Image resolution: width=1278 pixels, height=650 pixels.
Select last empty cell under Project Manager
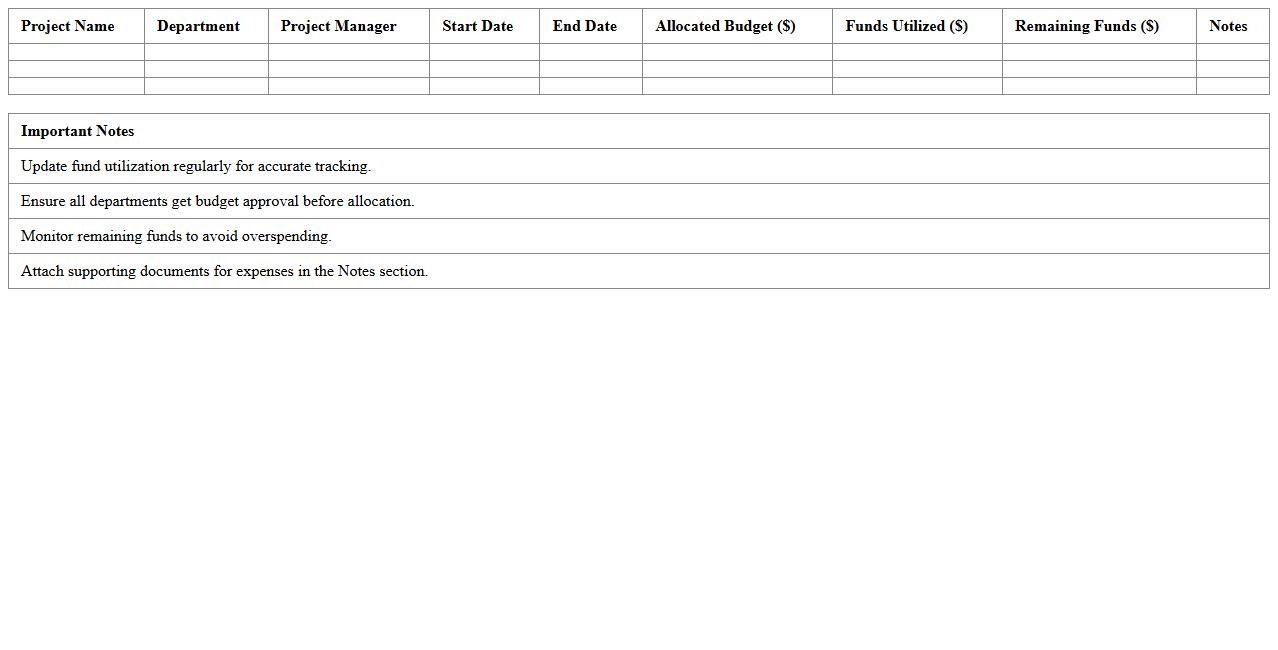tap(349, 86)
